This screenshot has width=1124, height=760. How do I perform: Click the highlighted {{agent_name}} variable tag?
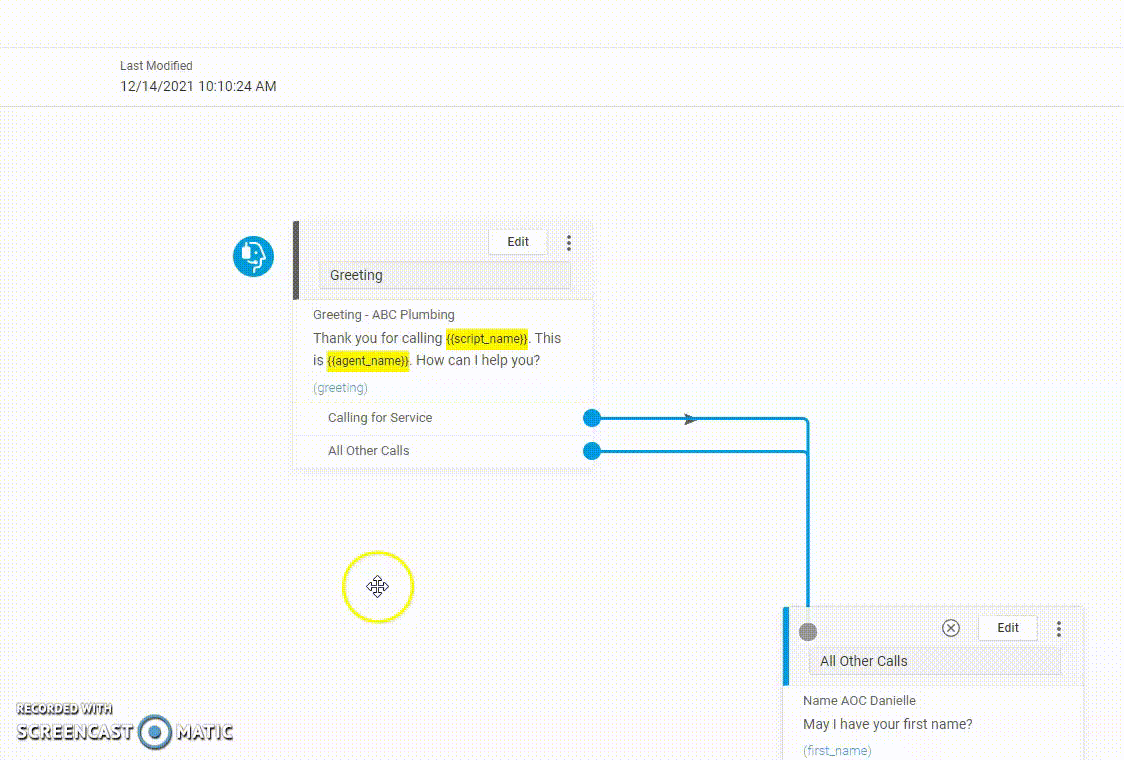pos(368,361)
